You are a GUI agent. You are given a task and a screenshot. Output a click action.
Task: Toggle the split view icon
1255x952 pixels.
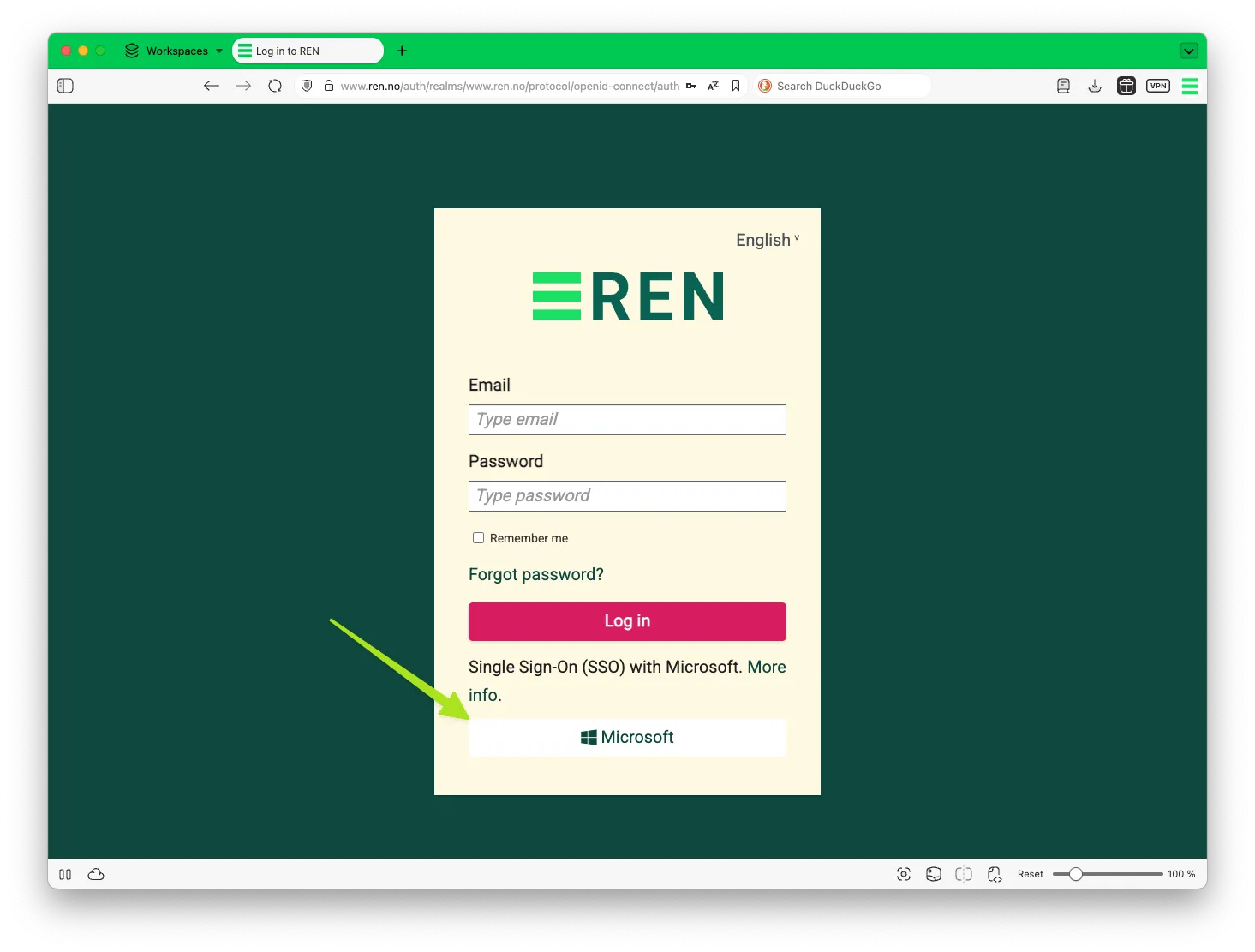click(x=963, y=874)
